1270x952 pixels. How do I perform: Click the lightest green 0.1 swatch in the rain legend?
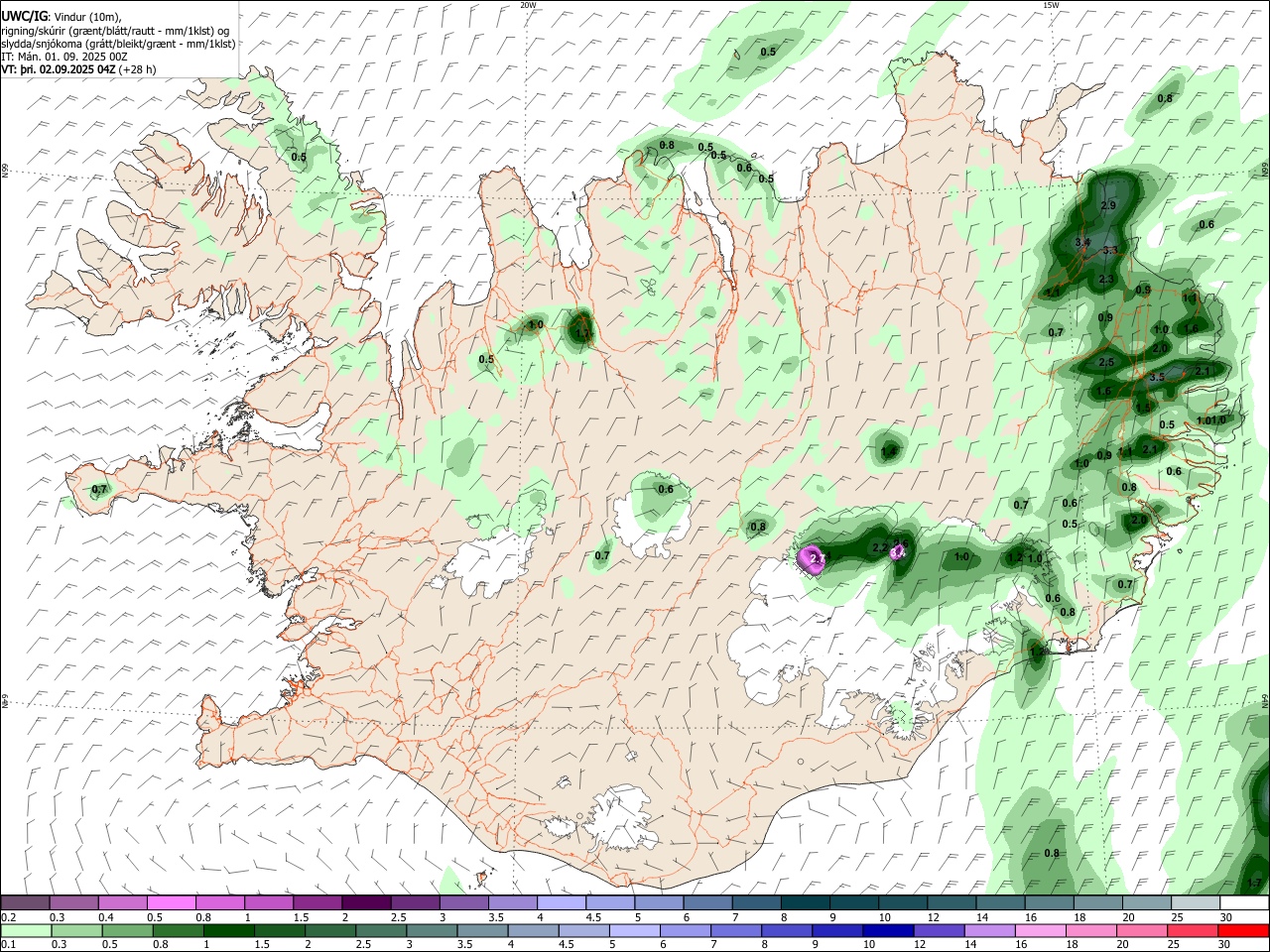tap(27, 930)
